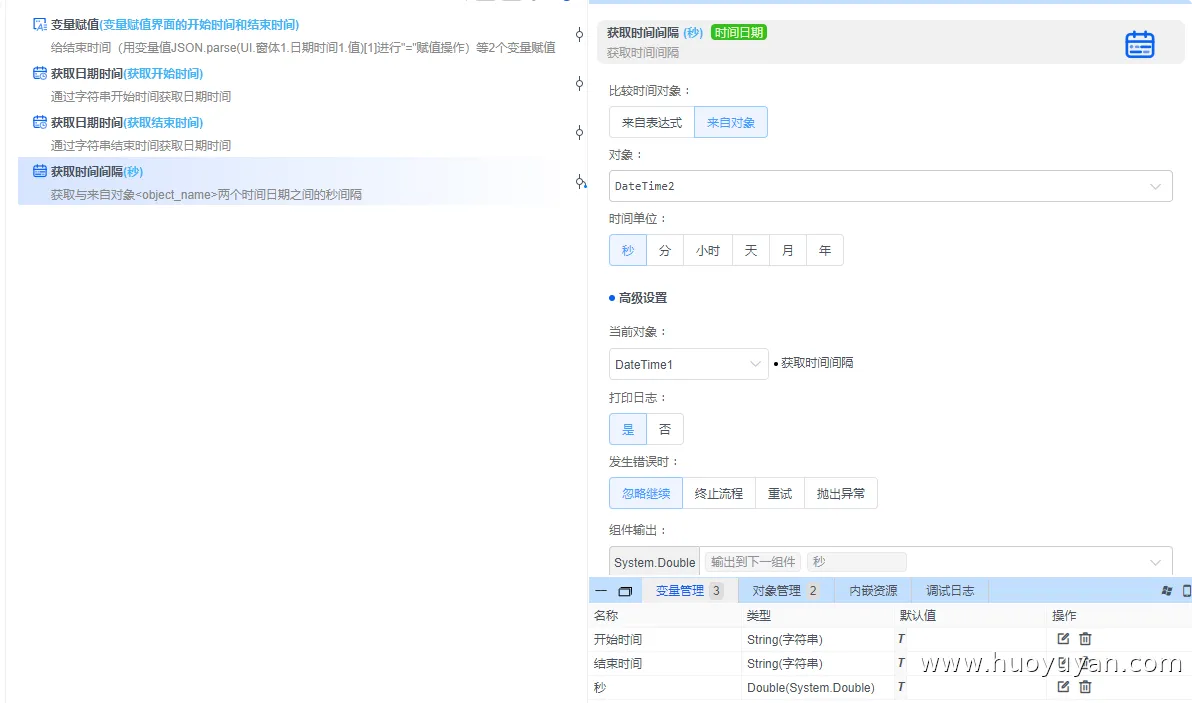
Task: Click the 变量赋值 step icon
Action: tap(40, 24)
